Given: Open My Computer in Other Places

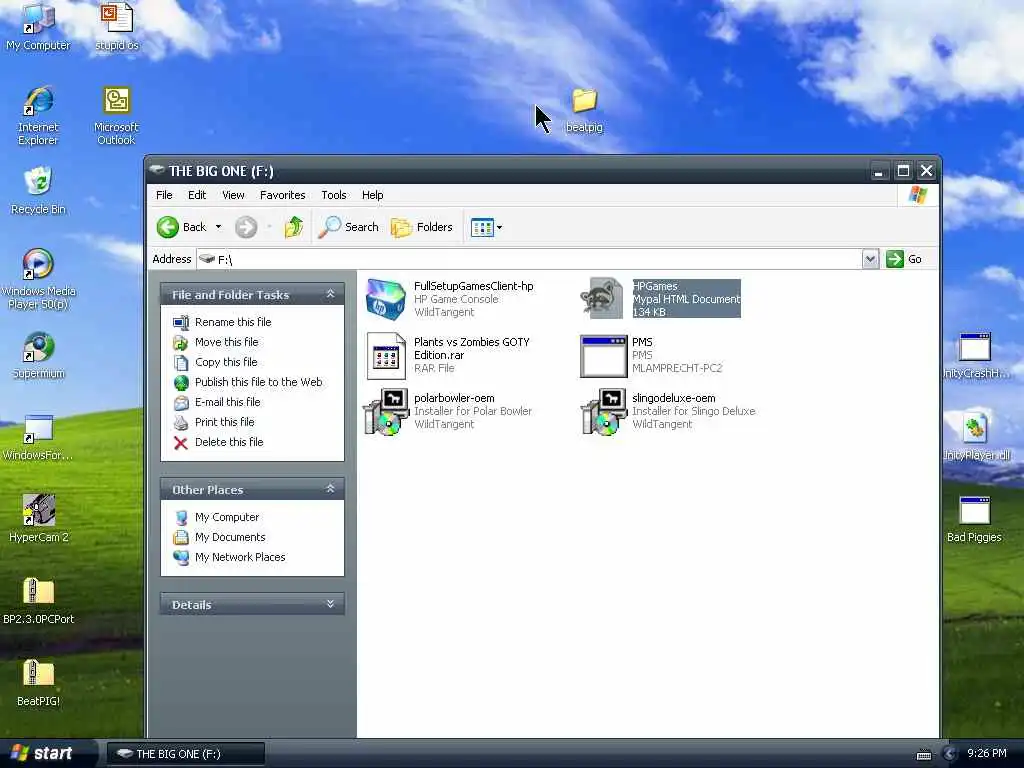Looking at the screenshot, I should [227, 517].
